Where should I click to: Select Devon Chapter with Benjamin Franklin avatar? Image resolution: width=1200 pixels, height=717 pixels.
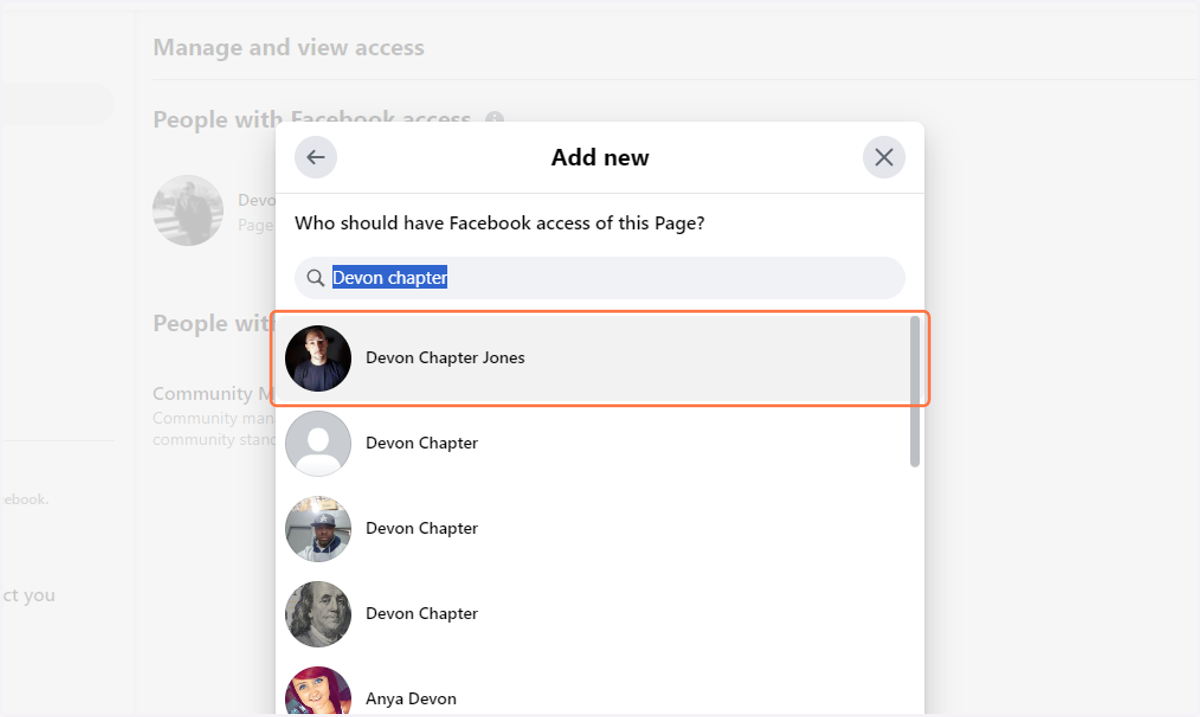pos(594,613)
